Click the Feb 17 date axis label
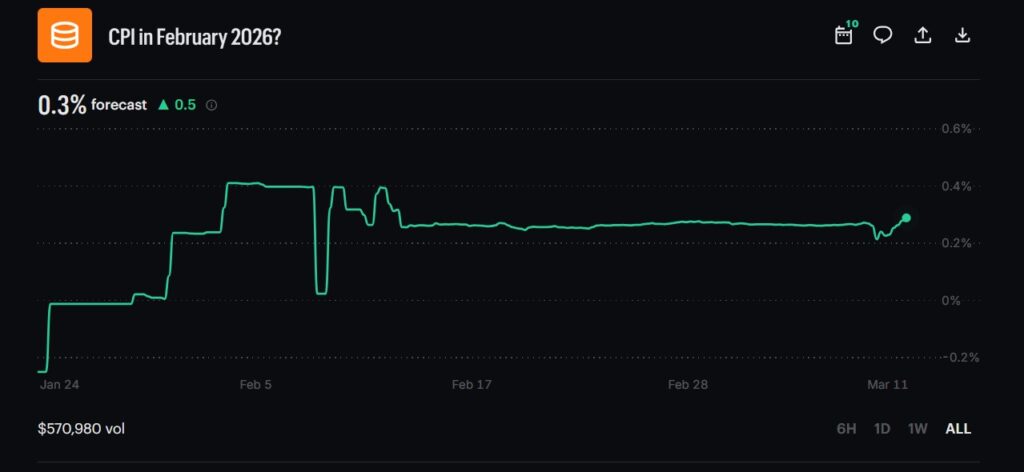 pyautogui.click(x=472, y=384)
